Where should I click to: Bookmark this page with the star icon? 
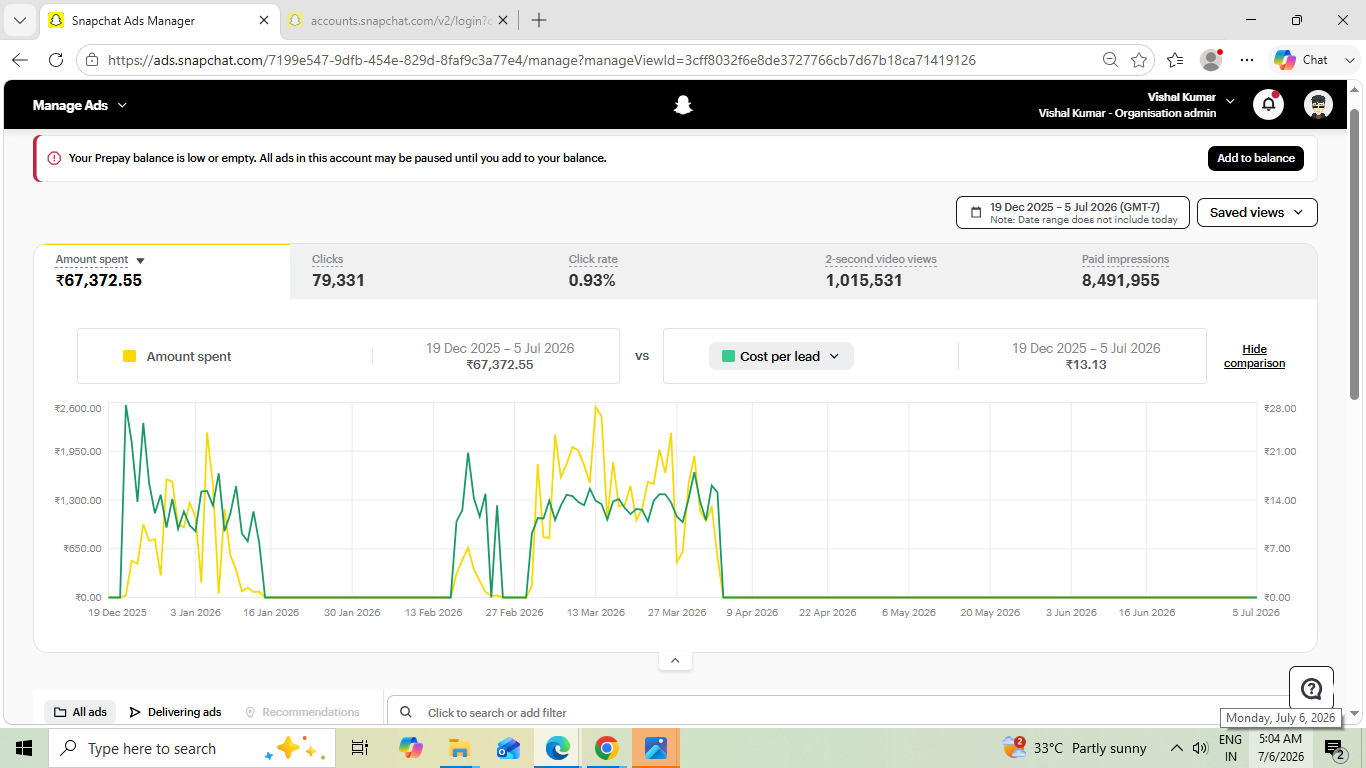(x=1139, y=60)
